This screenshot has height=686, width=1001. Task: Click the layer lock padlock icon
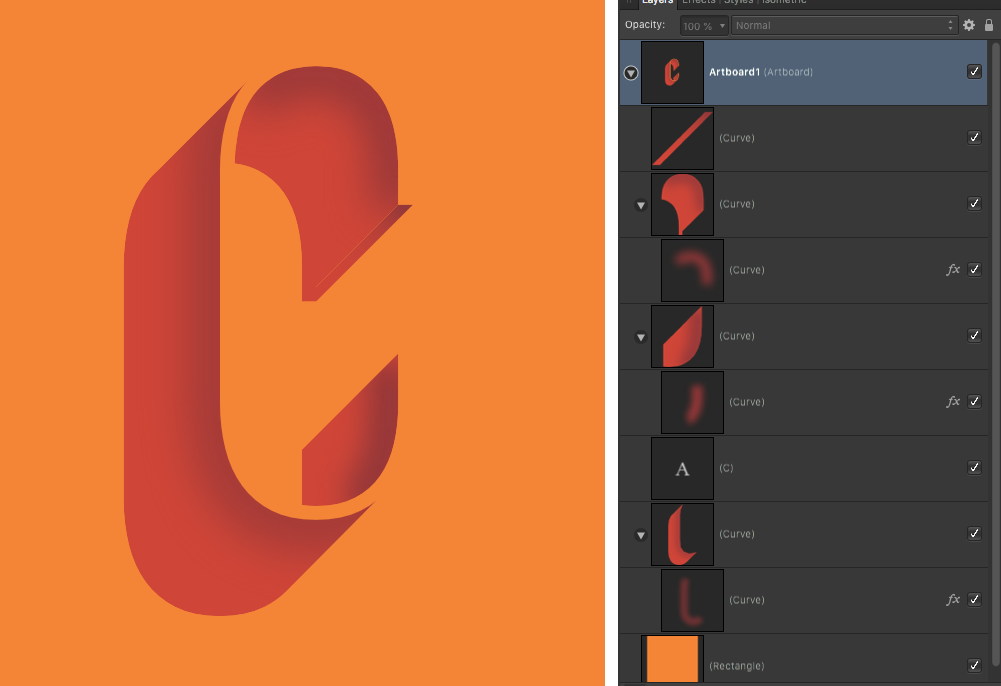pyautogui.click(x=989, y=25)
